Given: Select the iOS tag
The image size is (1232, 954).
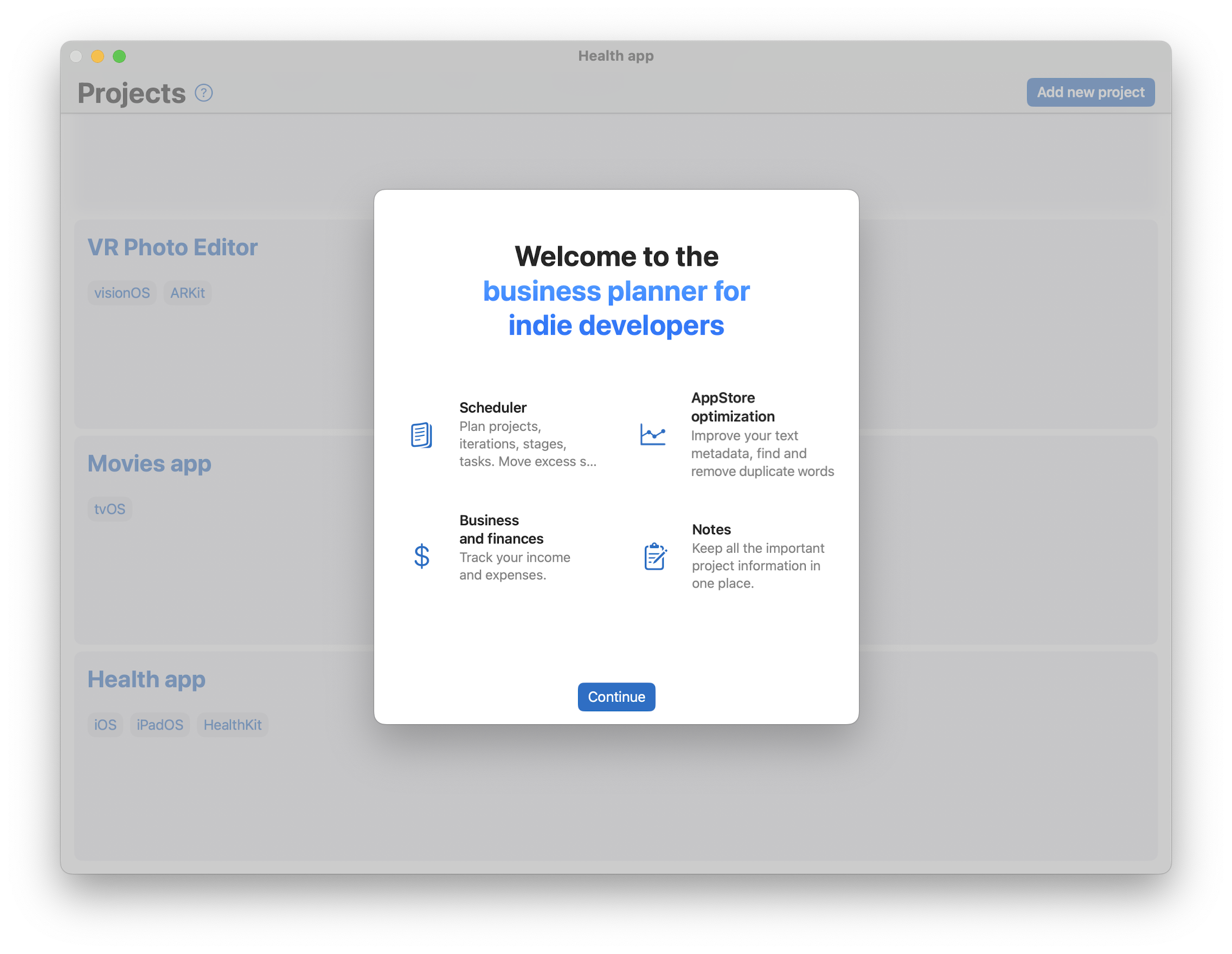Looking at the screenshot, I should point(105,725).
